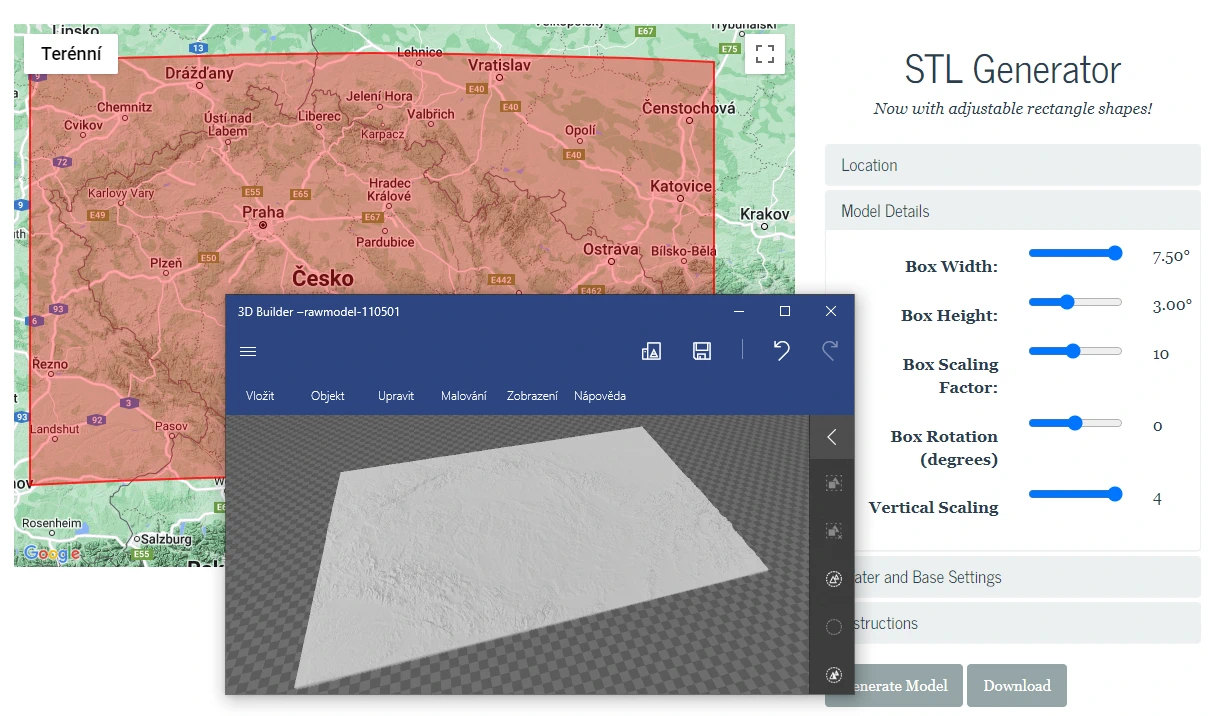
Task: Click the Landshut label on the map
Action: click(54, 429)
